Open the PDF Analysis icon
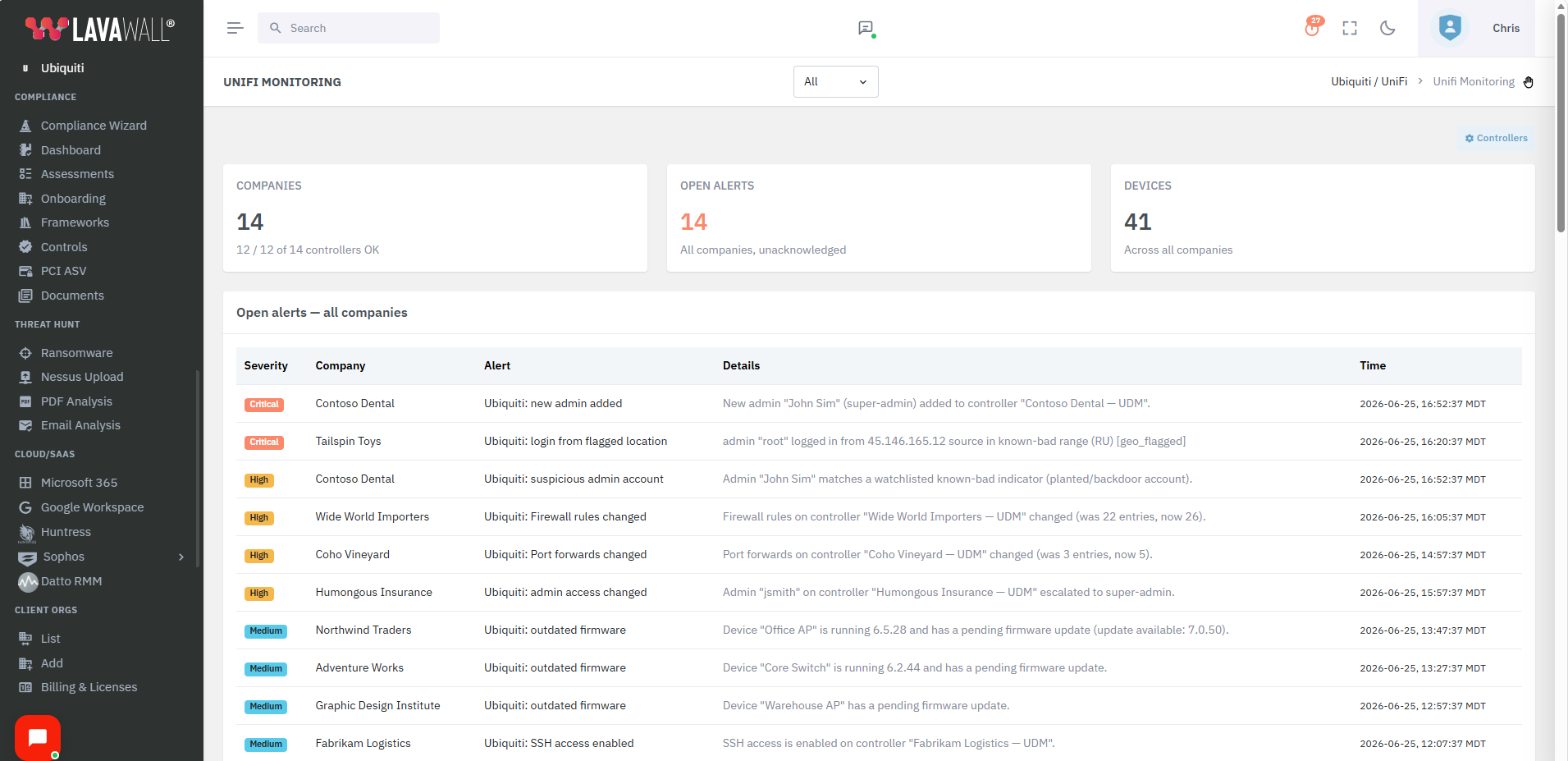 tap(25, 401)
